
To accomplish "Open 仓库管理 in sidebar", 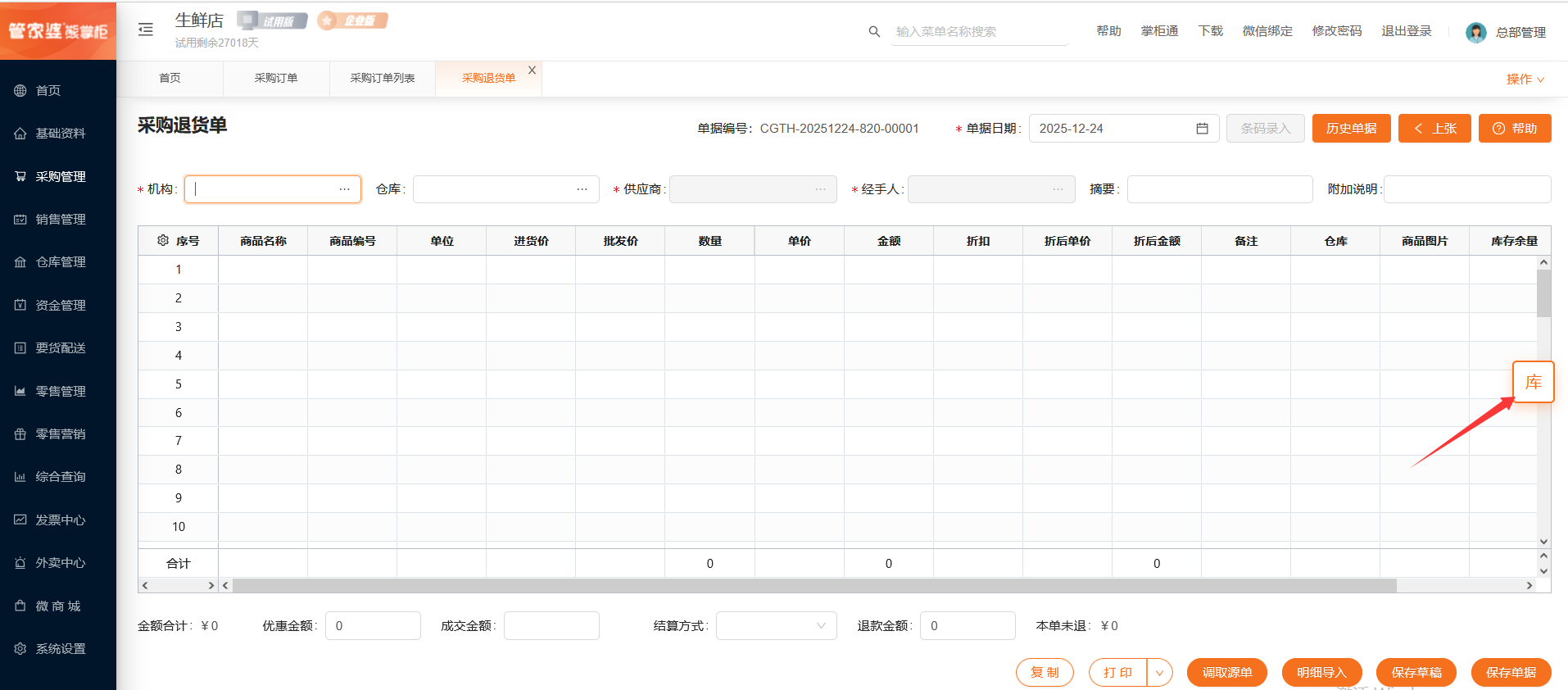I will (60, 262).
